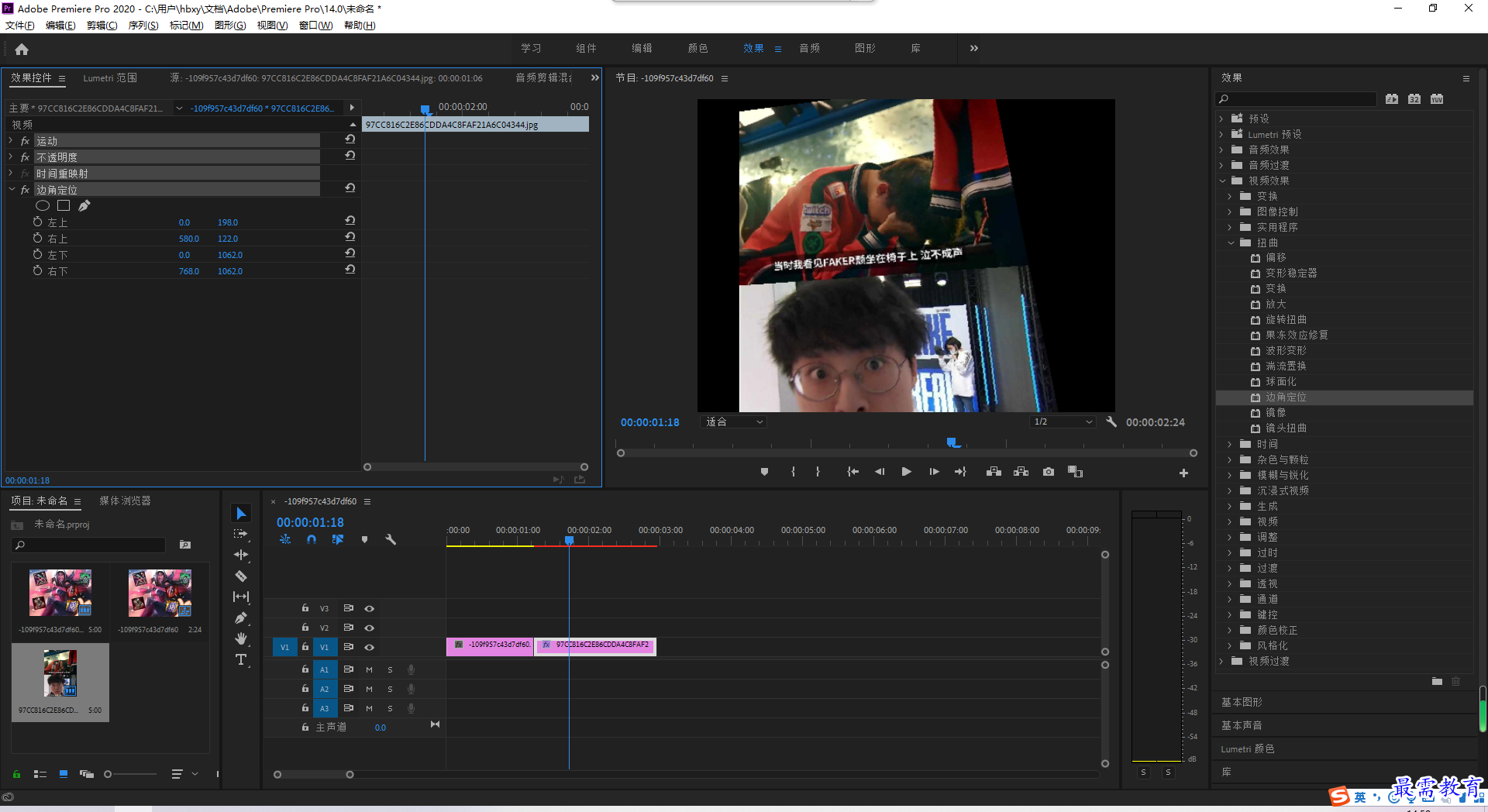Open the Lumetri 颜色 panel
Image resolution: width=1488 pixels, height=812 pixels.
click(1248, 748)
